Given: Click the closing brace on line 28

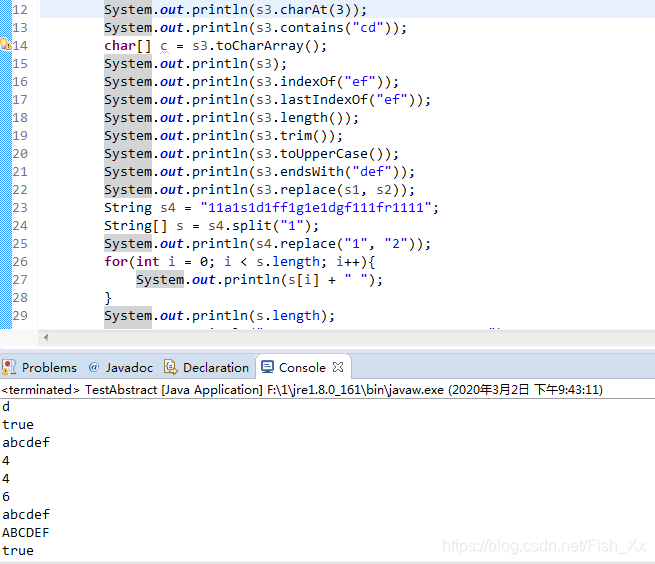Looking at the screenshot, I should pyautogui.click(x=108, y=297).
